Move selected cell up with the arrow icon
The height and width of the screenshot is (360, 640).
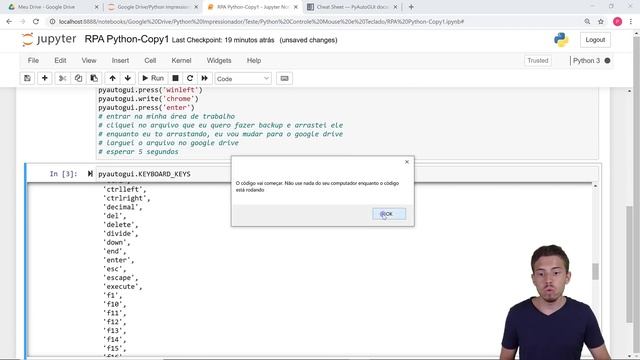click(x=112, y=78)
